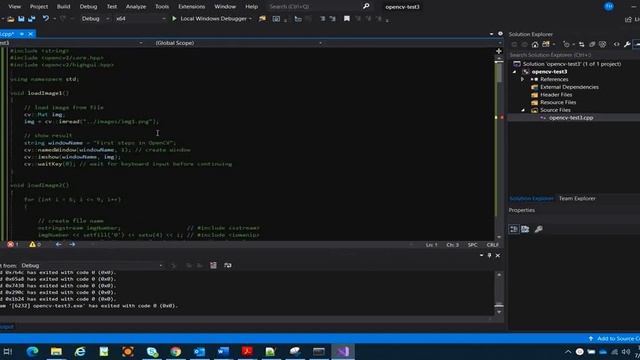Click Solution Explorer sync with active document icon

coord(582,44)
